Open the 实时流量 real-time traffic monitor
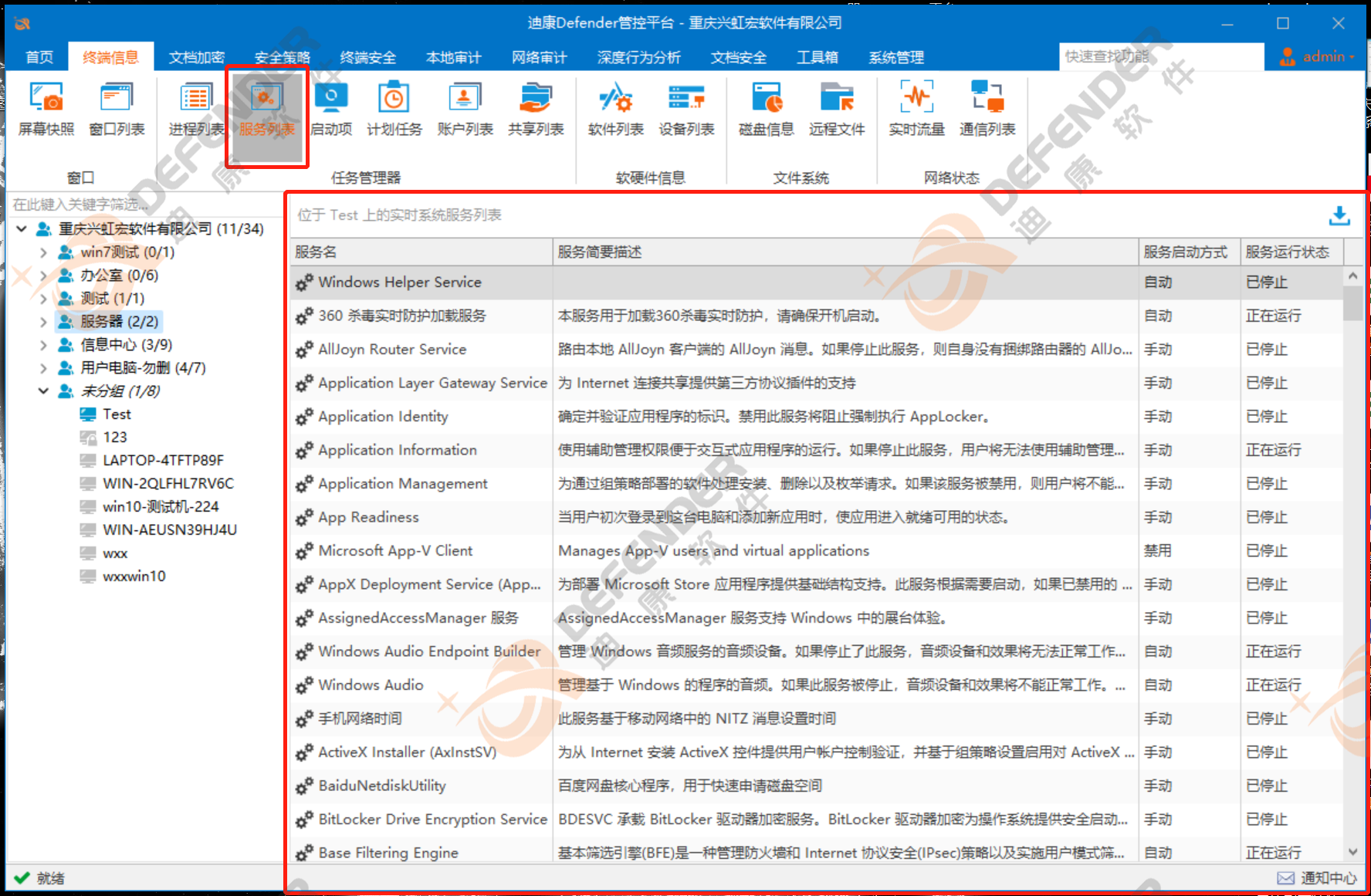The image size is (1371, 896). coord(916,109)
